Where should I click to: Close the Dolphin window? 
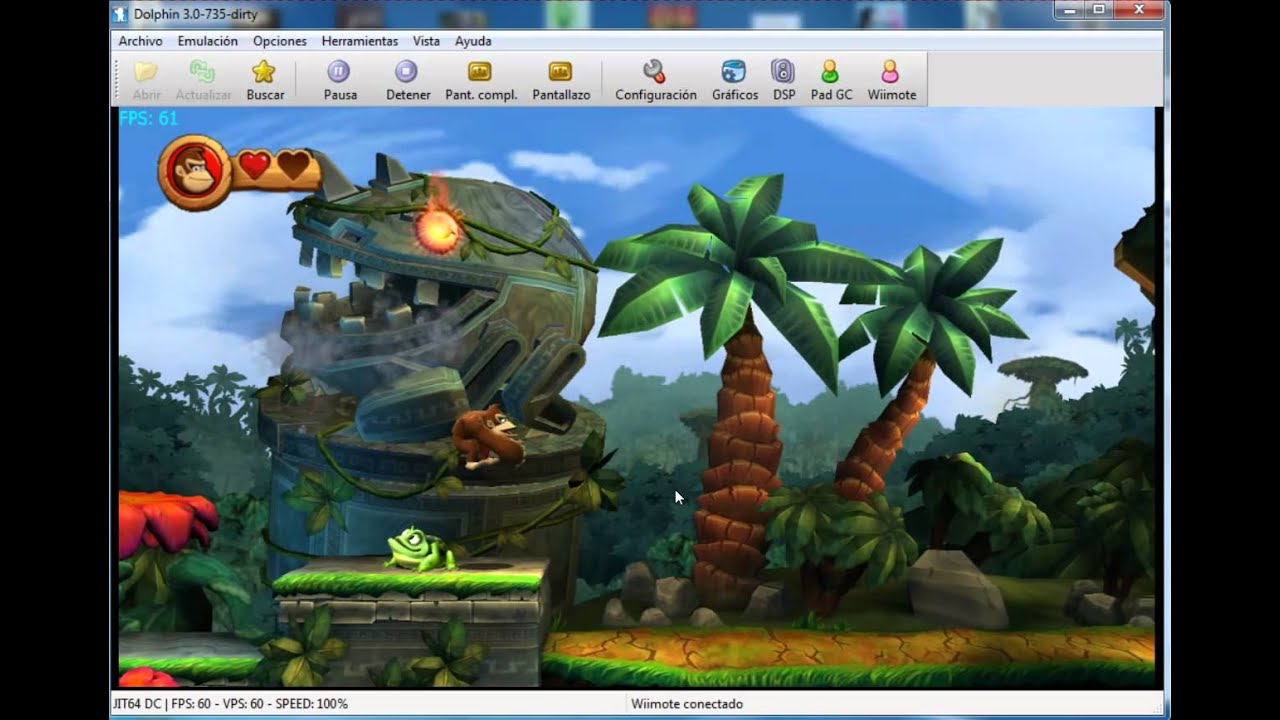click(1137, 9)
